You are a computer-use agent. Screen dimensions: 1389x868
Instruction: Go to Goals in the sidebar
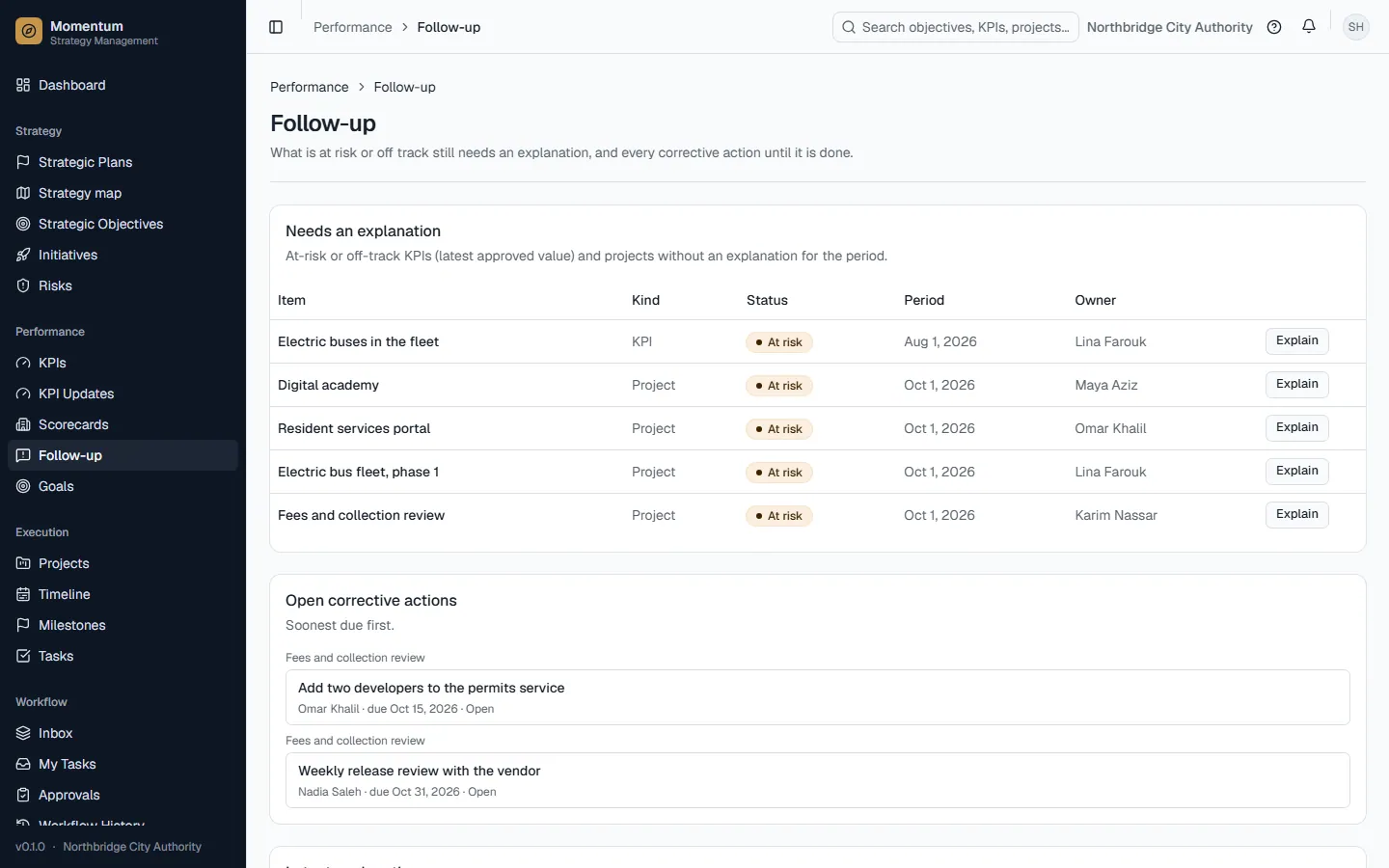pyautogui.click(x=123, y=486)
